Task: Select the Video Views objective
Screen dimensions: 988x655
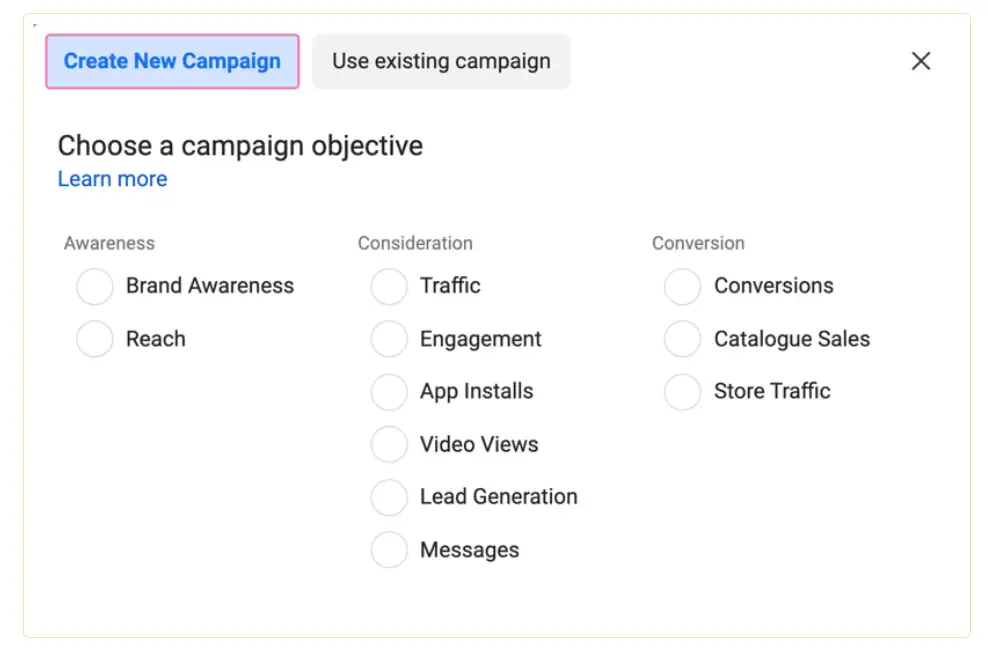Action: coord(389,444)
